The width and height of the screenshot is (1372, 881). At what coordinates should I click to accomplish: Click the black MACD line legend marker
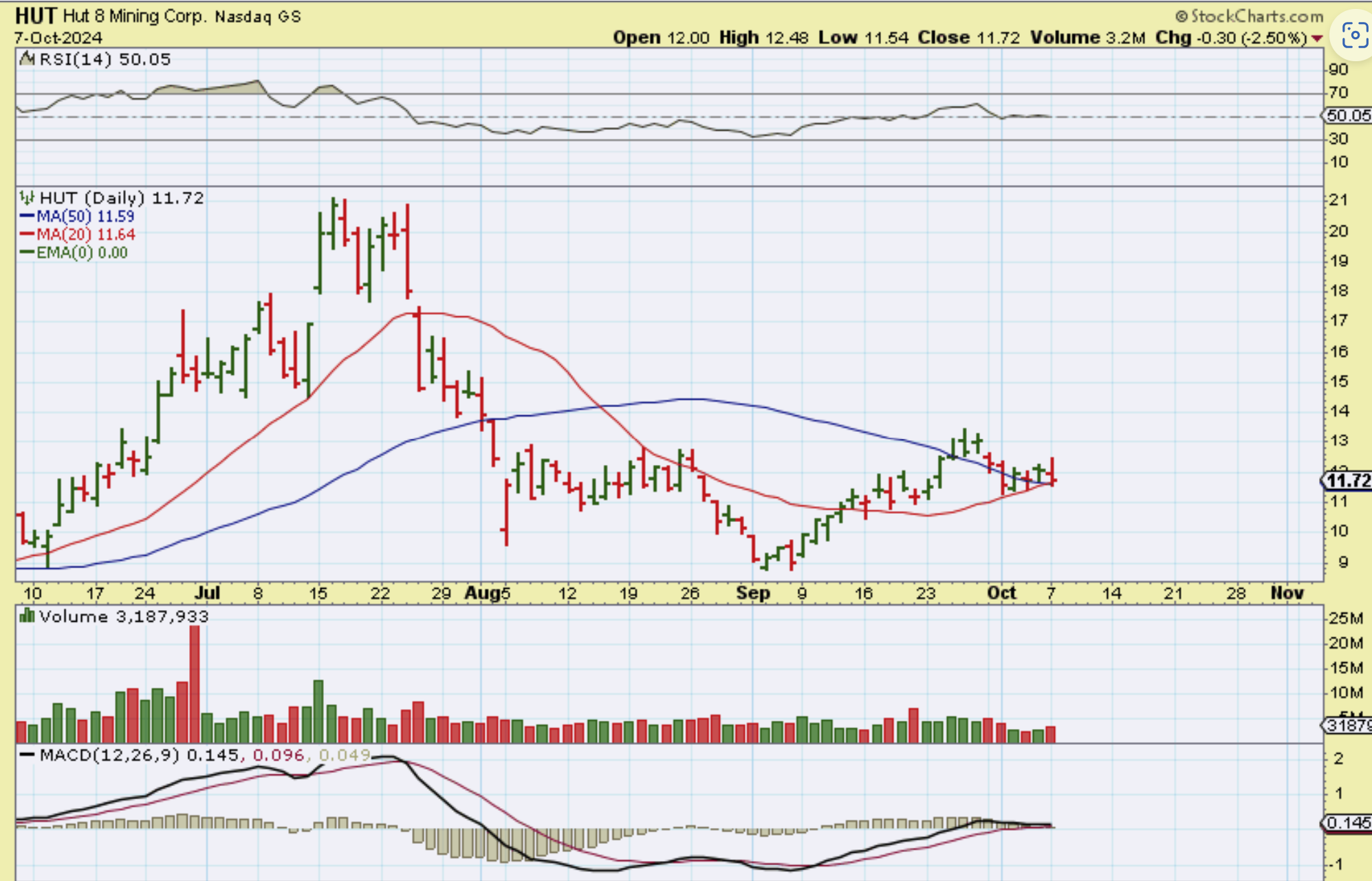28,755
